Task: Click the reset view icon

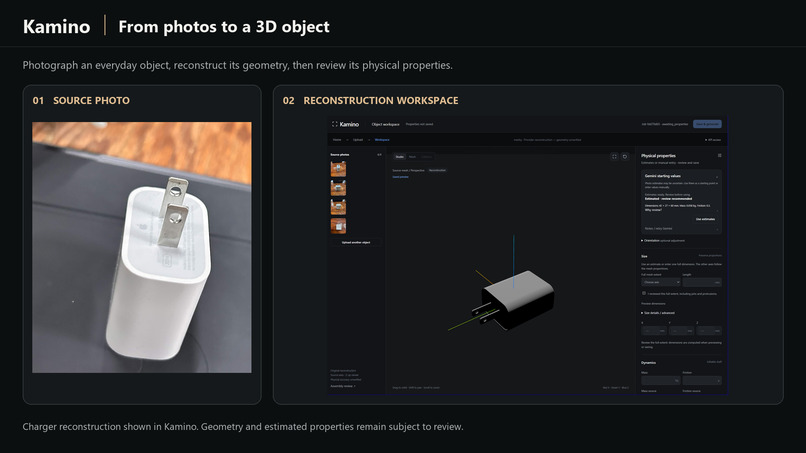Action: click(x=625, y=156)
